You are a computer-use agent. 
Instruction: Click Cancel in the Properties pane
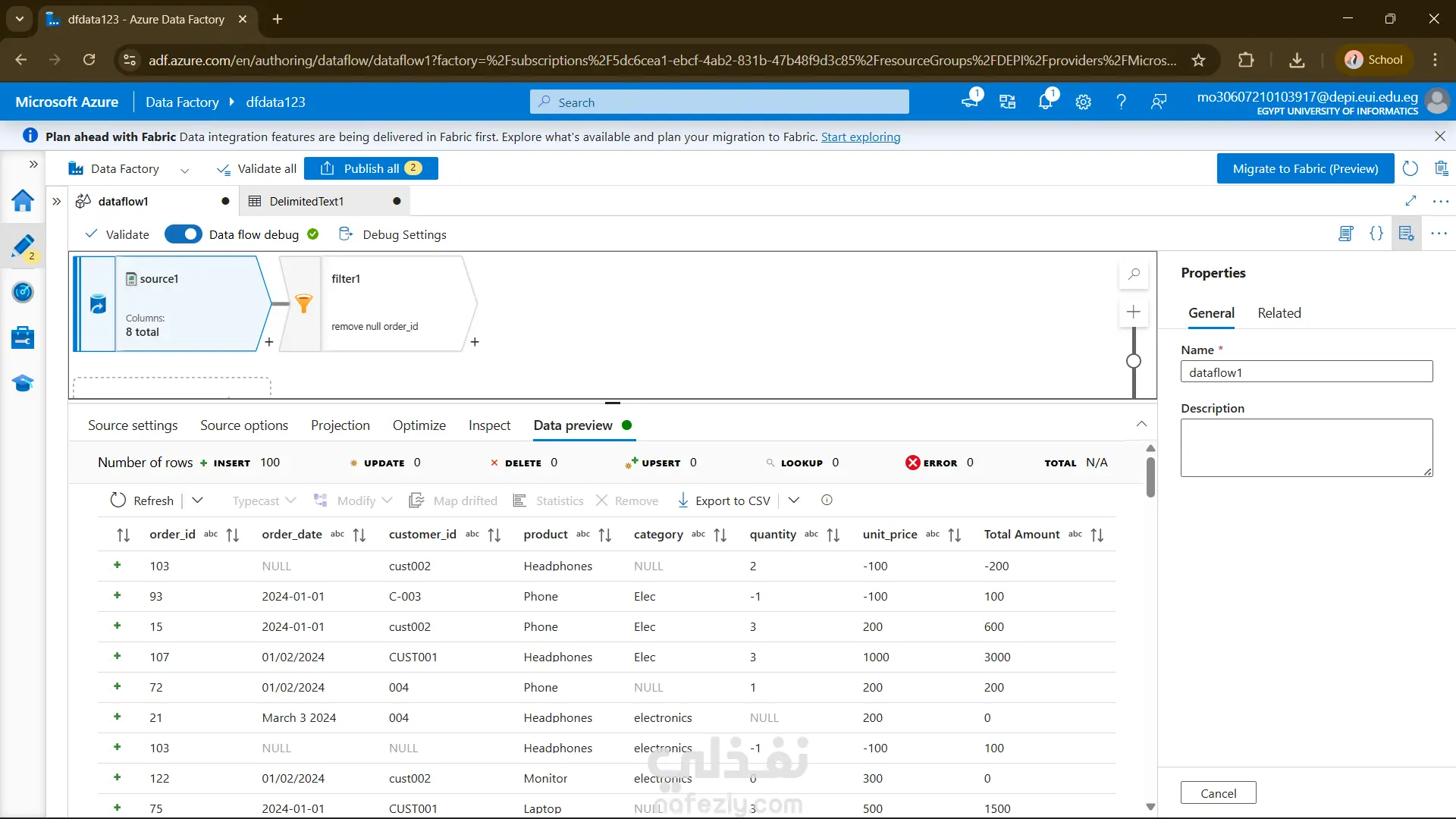pyautogui.click(x=1219, y=793)
